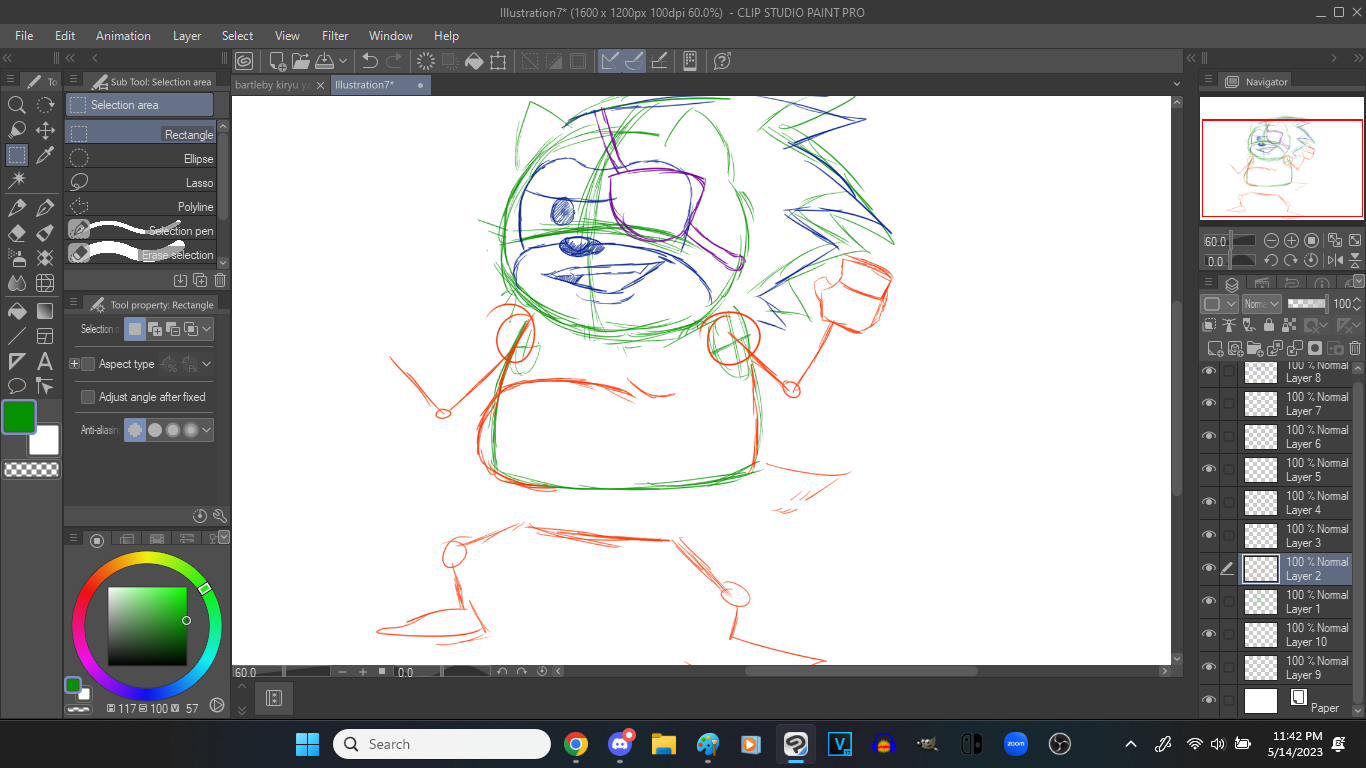Image resolution: width=1366 pixels, height=768 pixels.
Task: Select the Eraser tool
Action: click(17, 232)
